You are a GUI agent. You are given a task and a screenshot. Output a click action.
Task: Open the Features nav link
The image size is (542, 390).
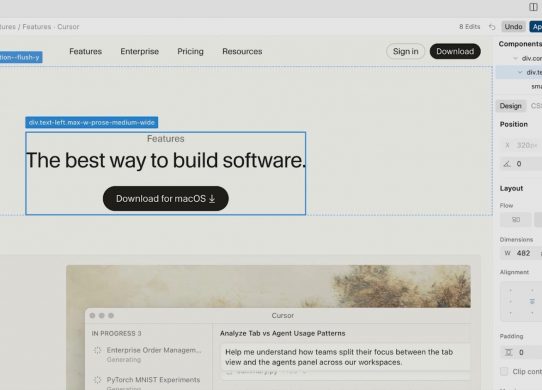coord(85,52)
